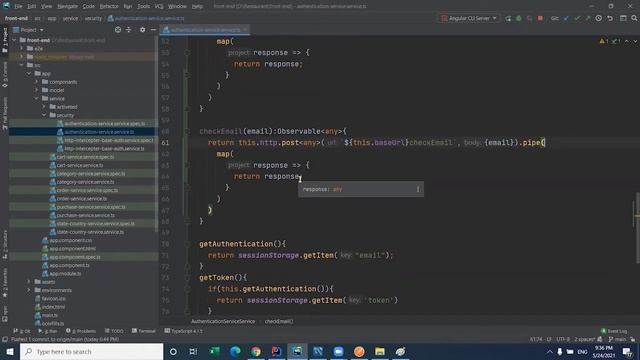Toggle the Project tool window side tab
This screenshot has width=640, height=360.
(5, 40)
